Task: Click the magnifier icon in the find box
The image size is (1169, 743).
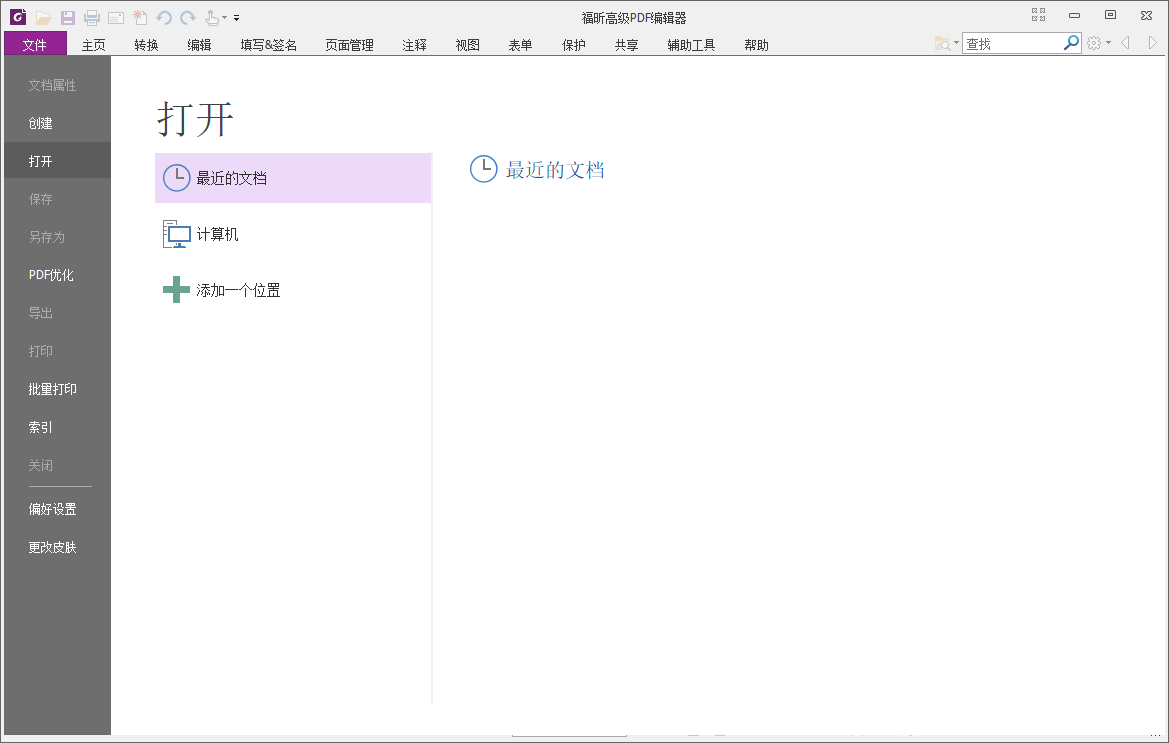Action: (1070, 43)
